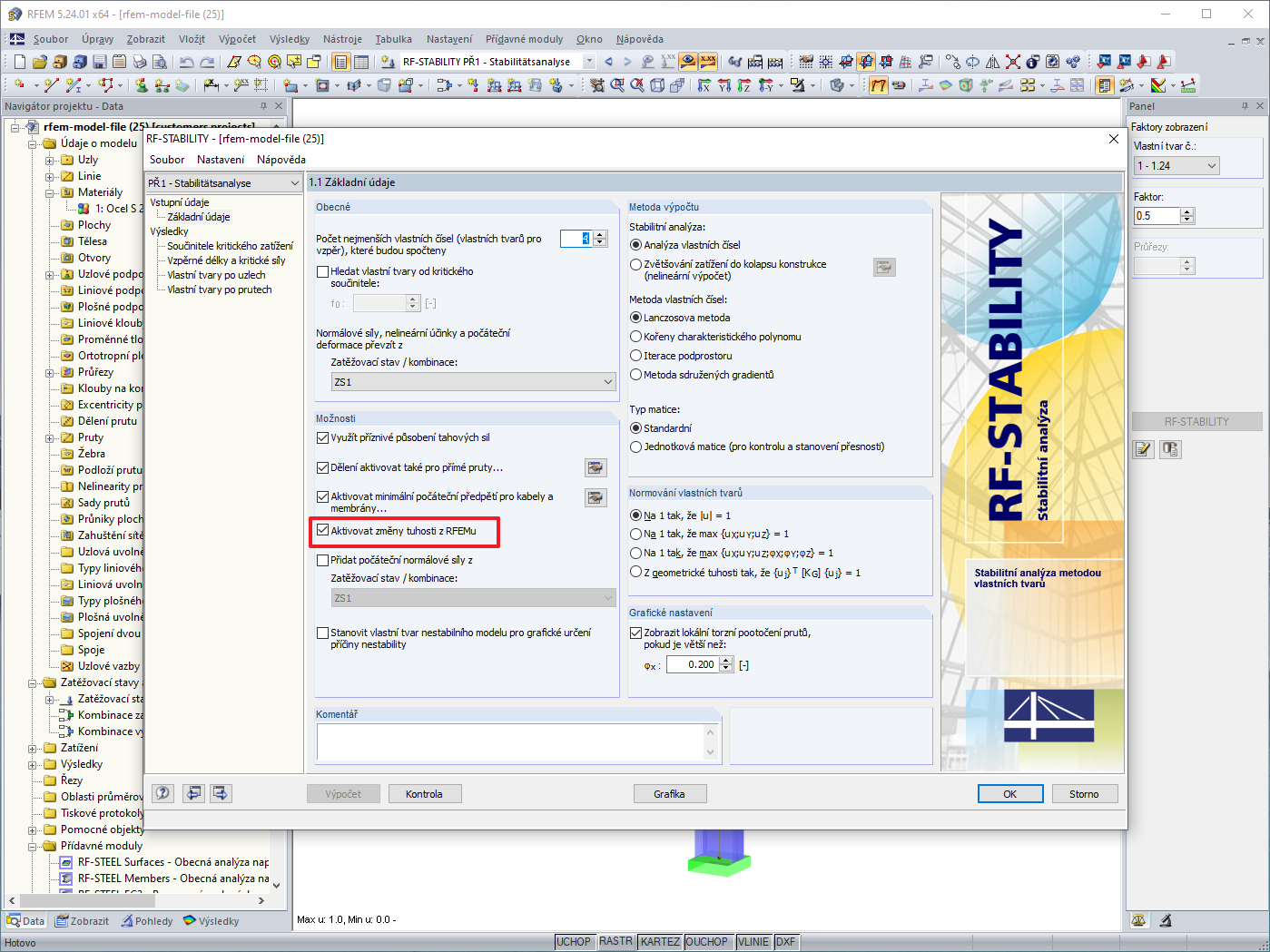Image resolution: width=1270 pixels, height=952 pixels.
Task: Open the ZS1 load case combobox
Action: pos(474,382)
